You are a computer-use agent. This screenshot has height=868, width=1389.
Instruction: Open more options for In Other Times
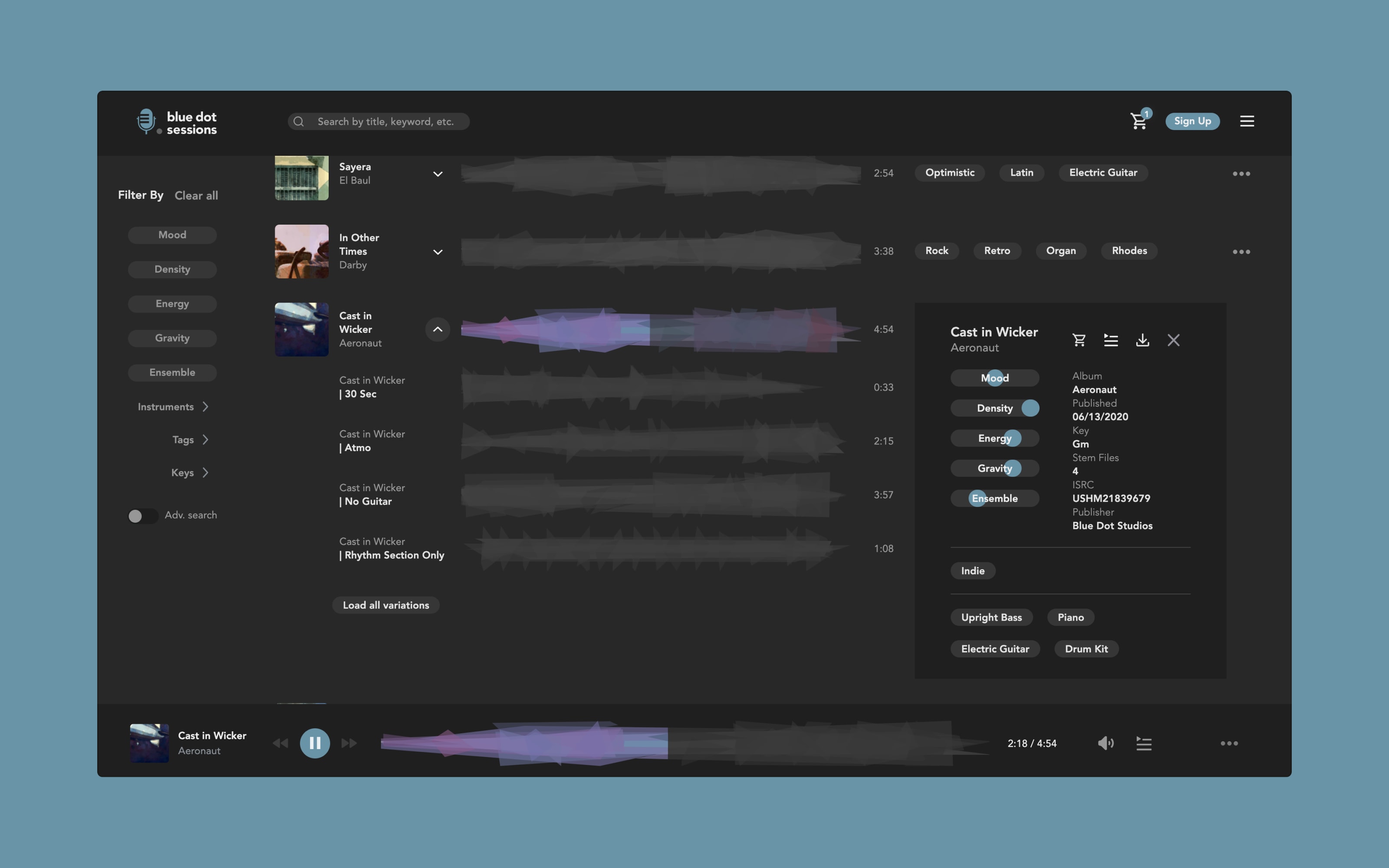point(1241,251)
